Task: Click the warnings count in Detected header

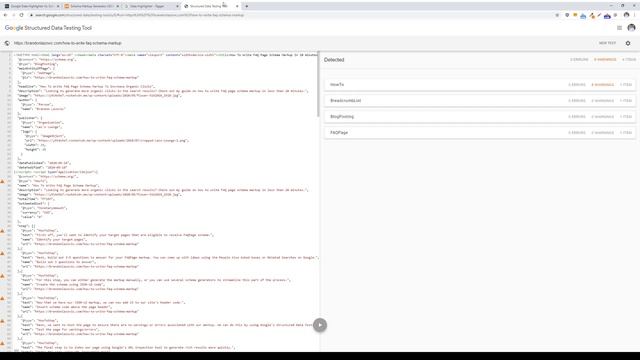Action: [605, 60]
